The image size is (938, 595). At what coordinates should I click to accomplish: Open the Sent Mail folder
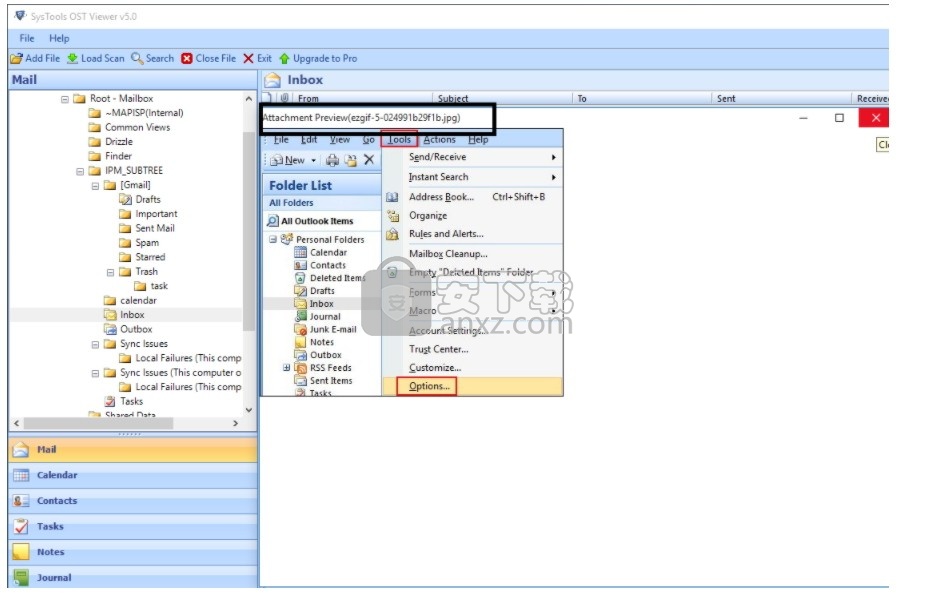pyautogui.click(x=155, y=228)
